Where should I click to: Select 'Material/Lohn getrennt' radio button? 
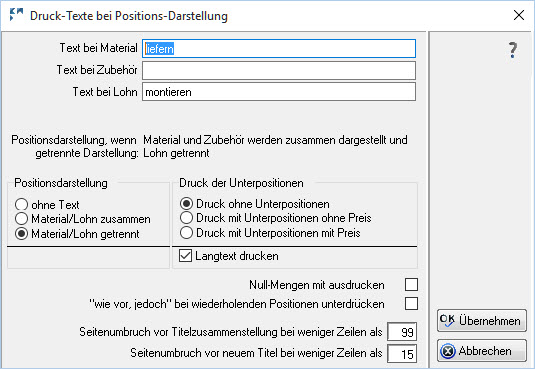21,234
